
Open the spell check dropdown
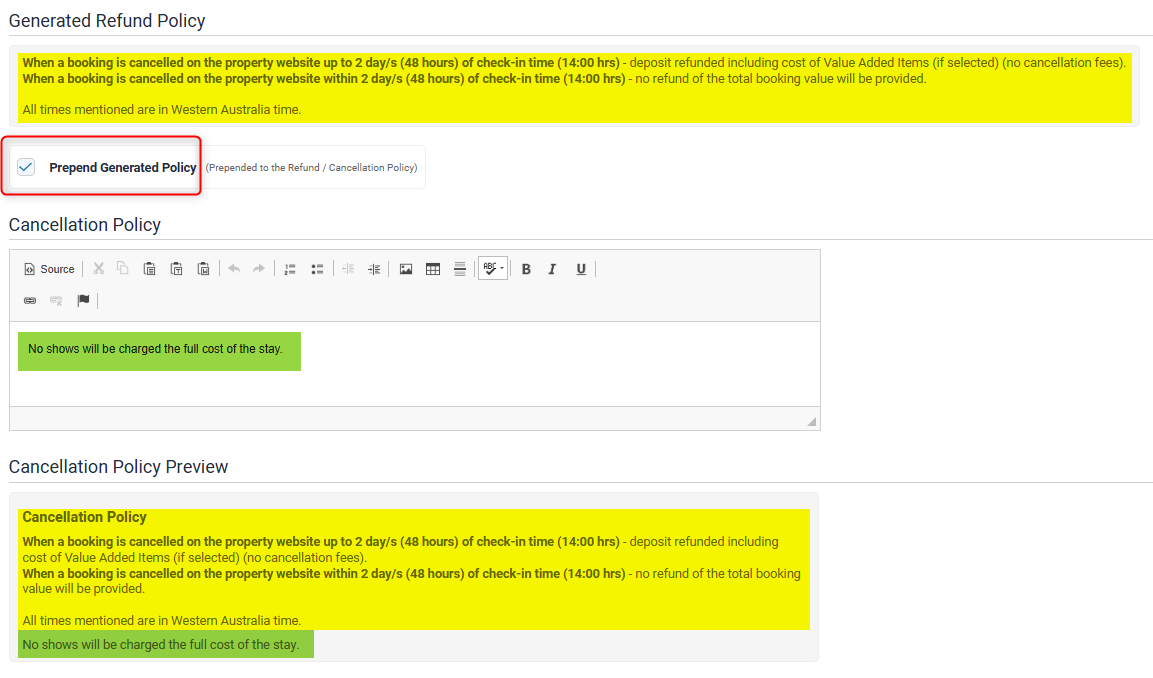(493, 269)
